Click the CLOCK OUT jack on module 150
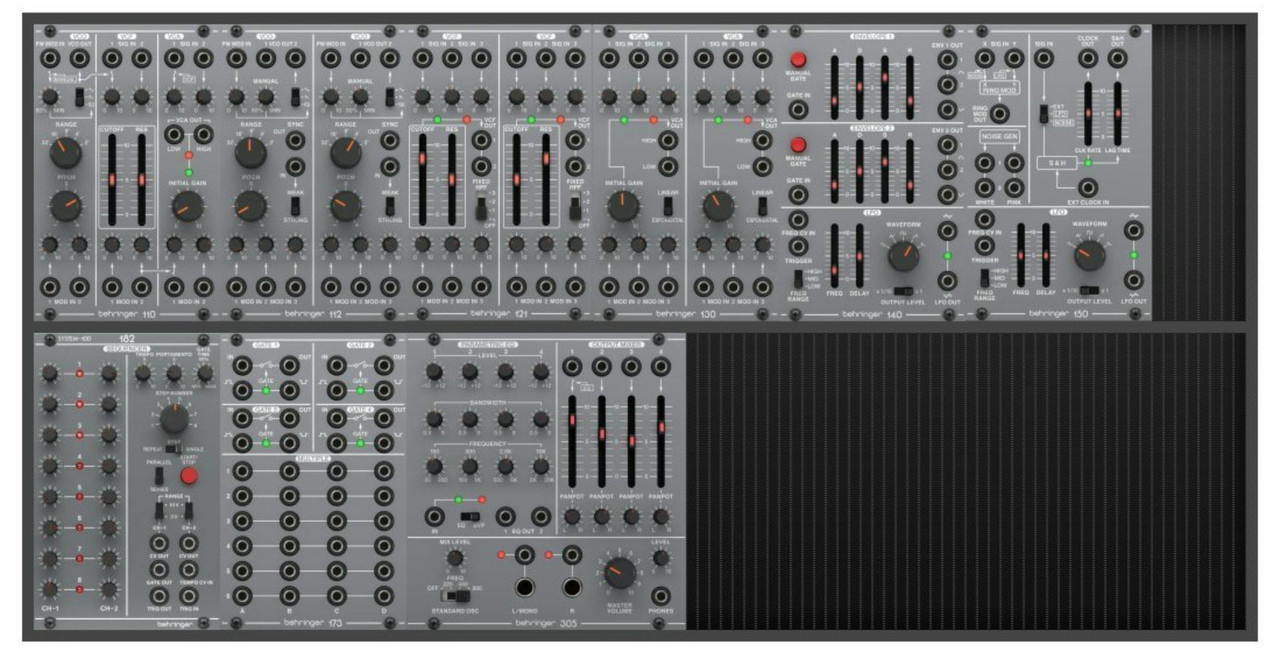The image size is (1280, 660). tap(1087, 60)
